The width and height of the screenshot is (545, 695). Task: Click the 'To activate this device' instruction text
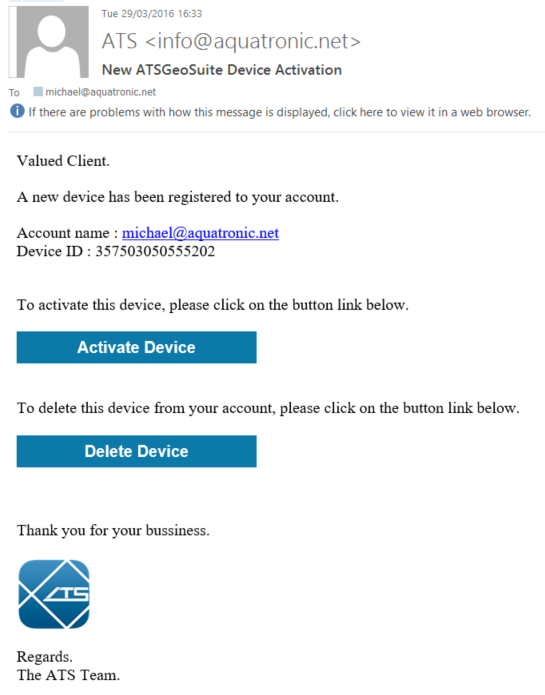(x=213, y=305)
